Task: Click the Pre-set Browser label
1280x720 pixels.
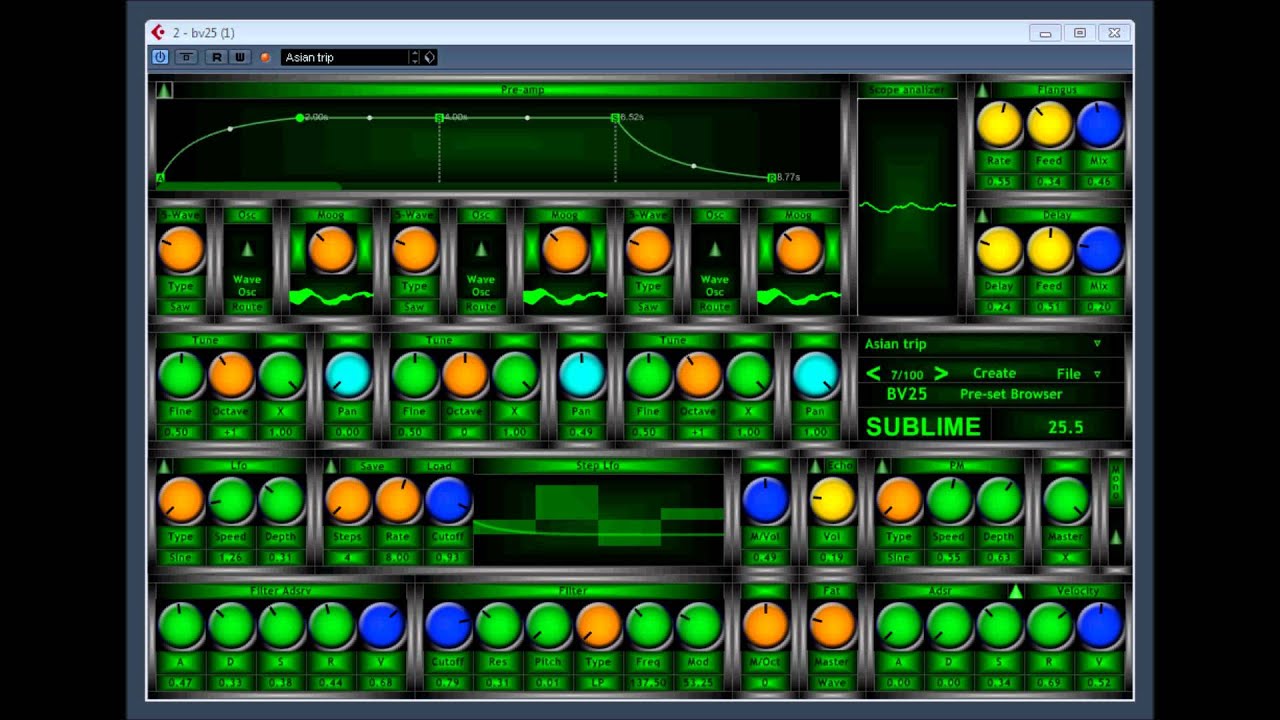Action: pos(1011,394)
